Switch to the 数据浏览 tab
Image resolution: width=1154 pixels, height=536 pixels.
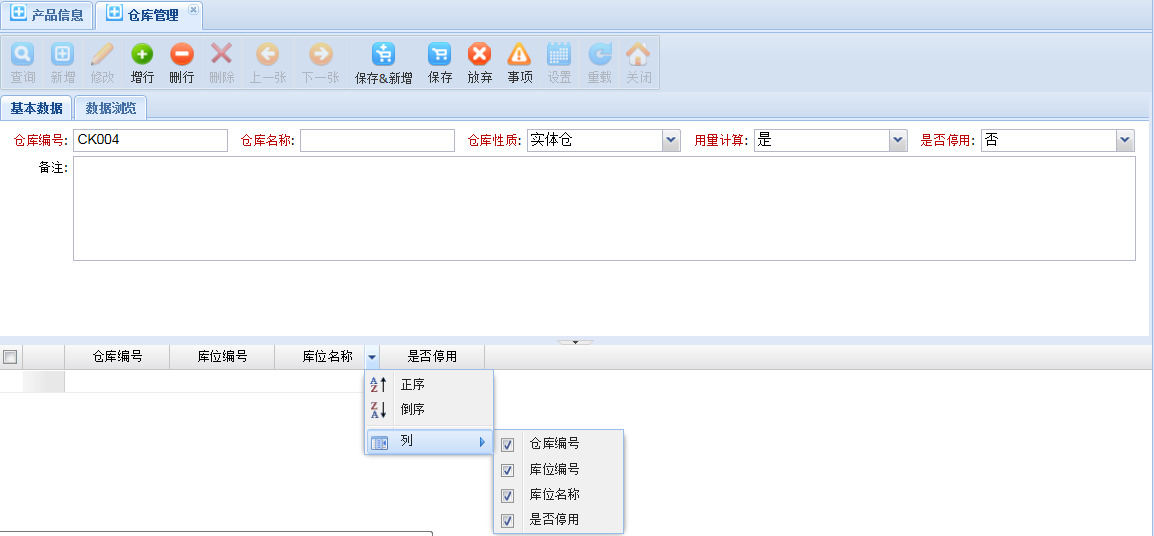(x=110, y=108)
